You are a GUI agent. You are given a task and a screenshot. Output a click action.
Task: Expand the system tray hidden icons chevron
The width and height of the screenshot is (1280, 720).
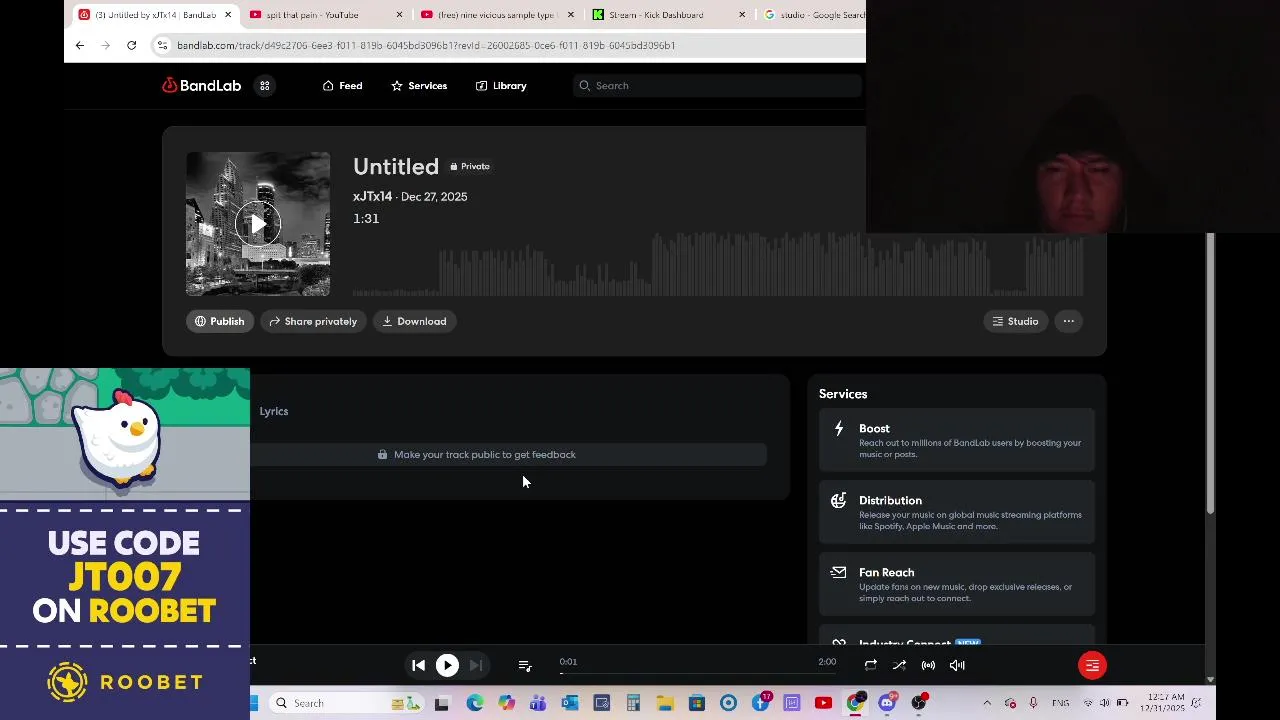[x=987, y=703]
